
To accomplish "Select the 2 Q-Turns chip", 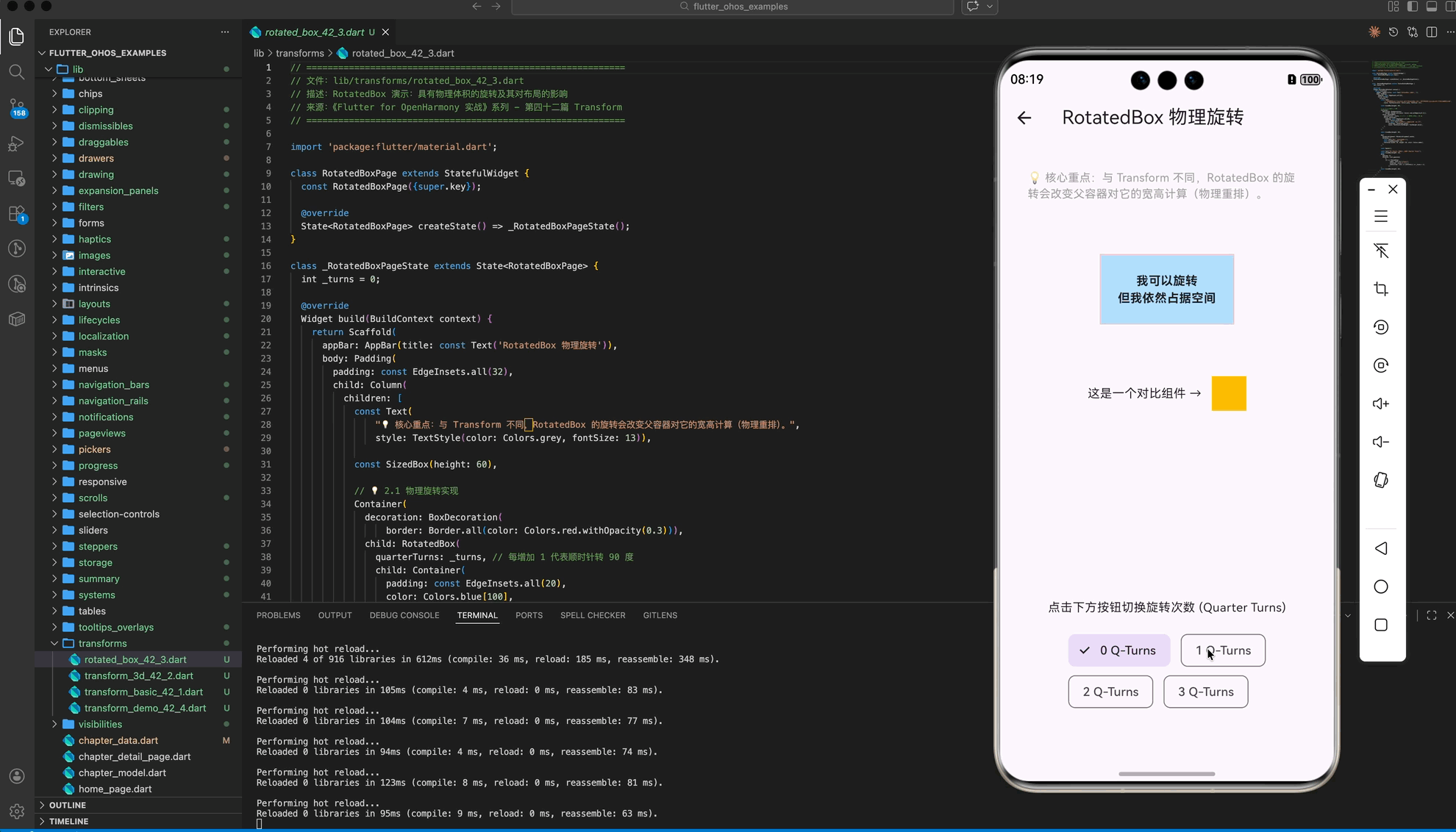I will click(x=1110, y=692).
